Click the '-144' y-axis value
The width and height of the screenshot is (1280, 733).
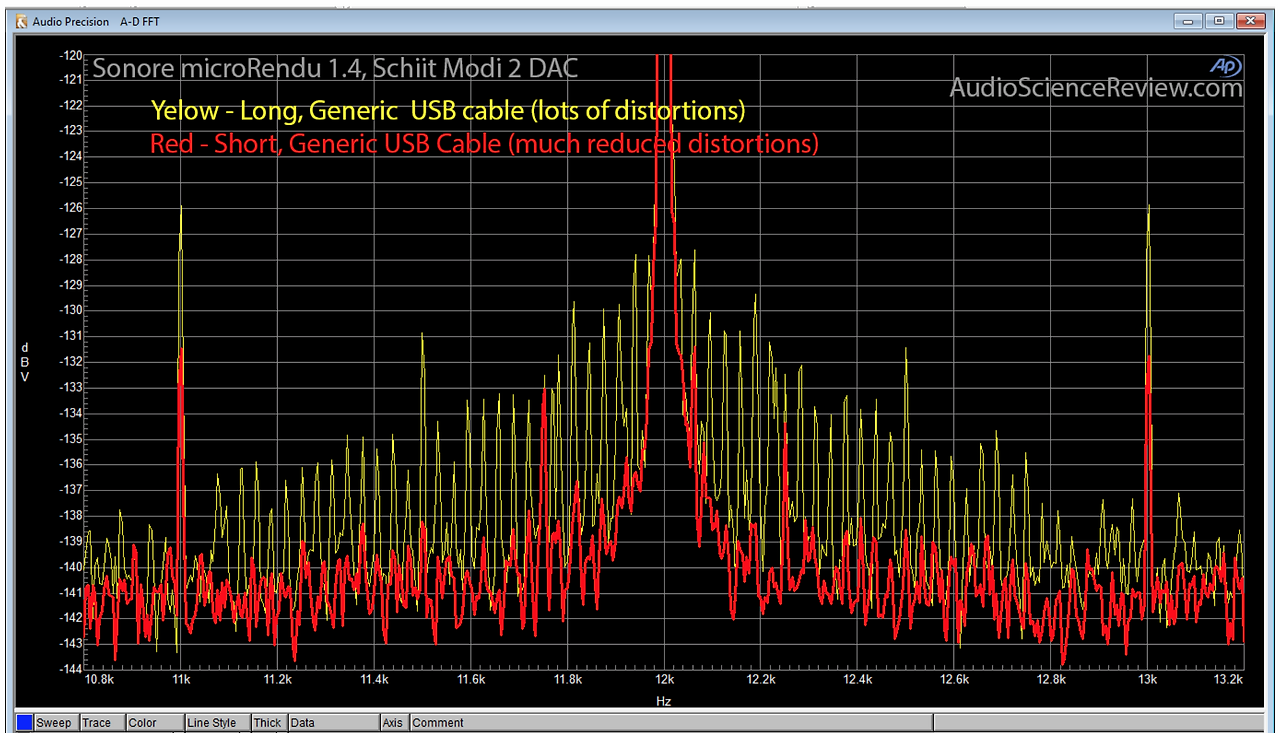pos(71,668)
